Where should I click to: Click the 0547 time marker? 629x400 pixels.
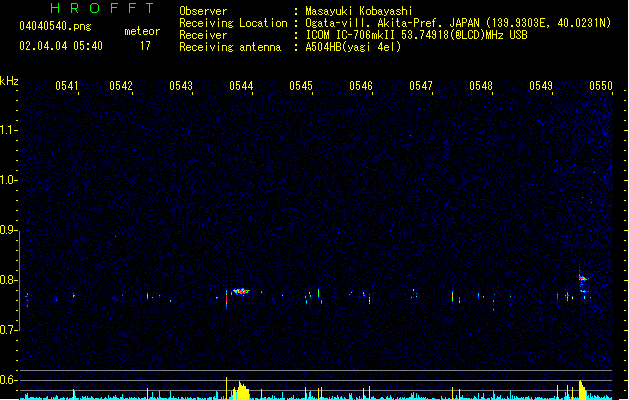tap(421, 86)
